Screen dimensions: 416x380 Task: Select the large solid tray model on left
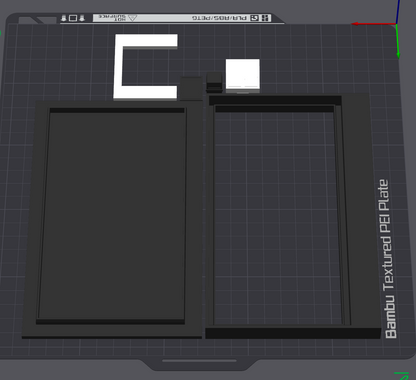pos(112,219)
